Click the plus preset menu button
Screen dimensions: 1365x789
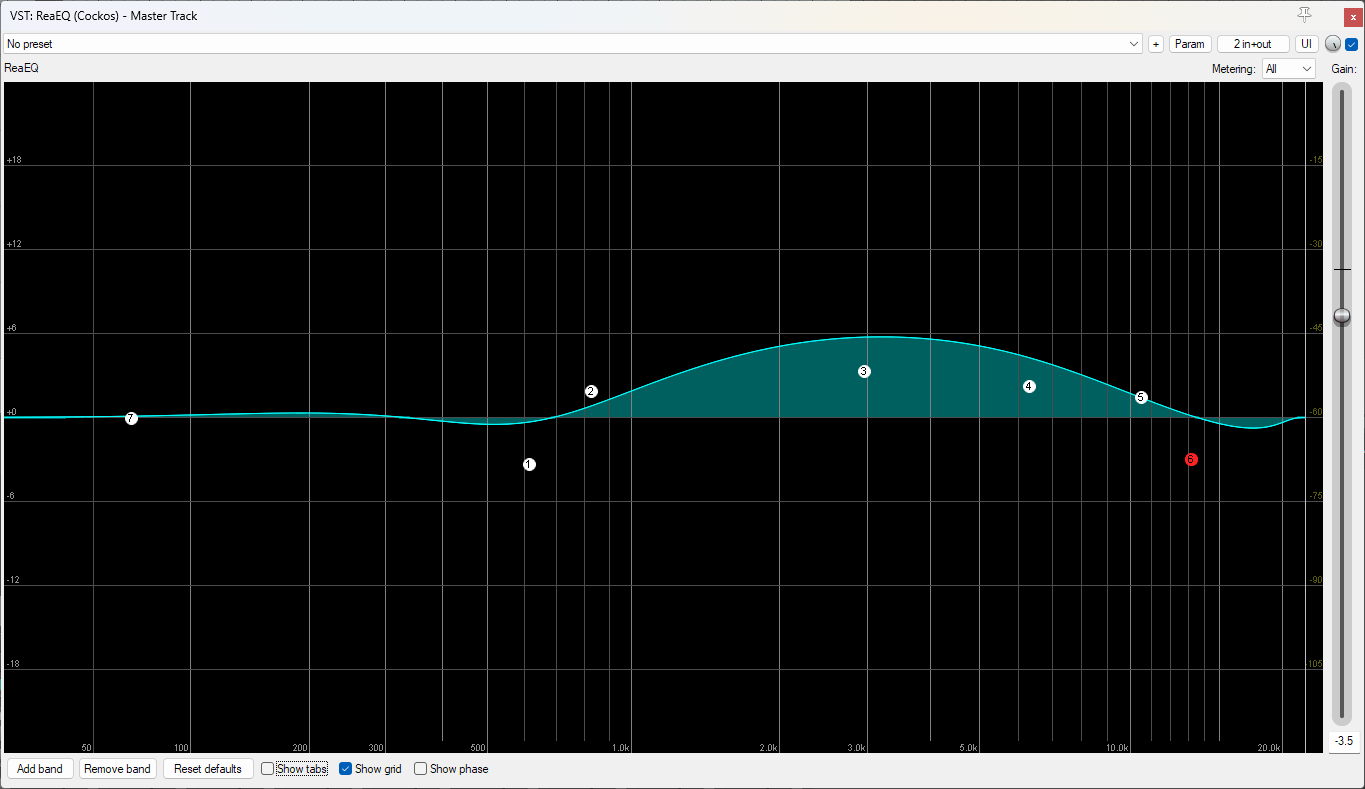[1156, 44]
